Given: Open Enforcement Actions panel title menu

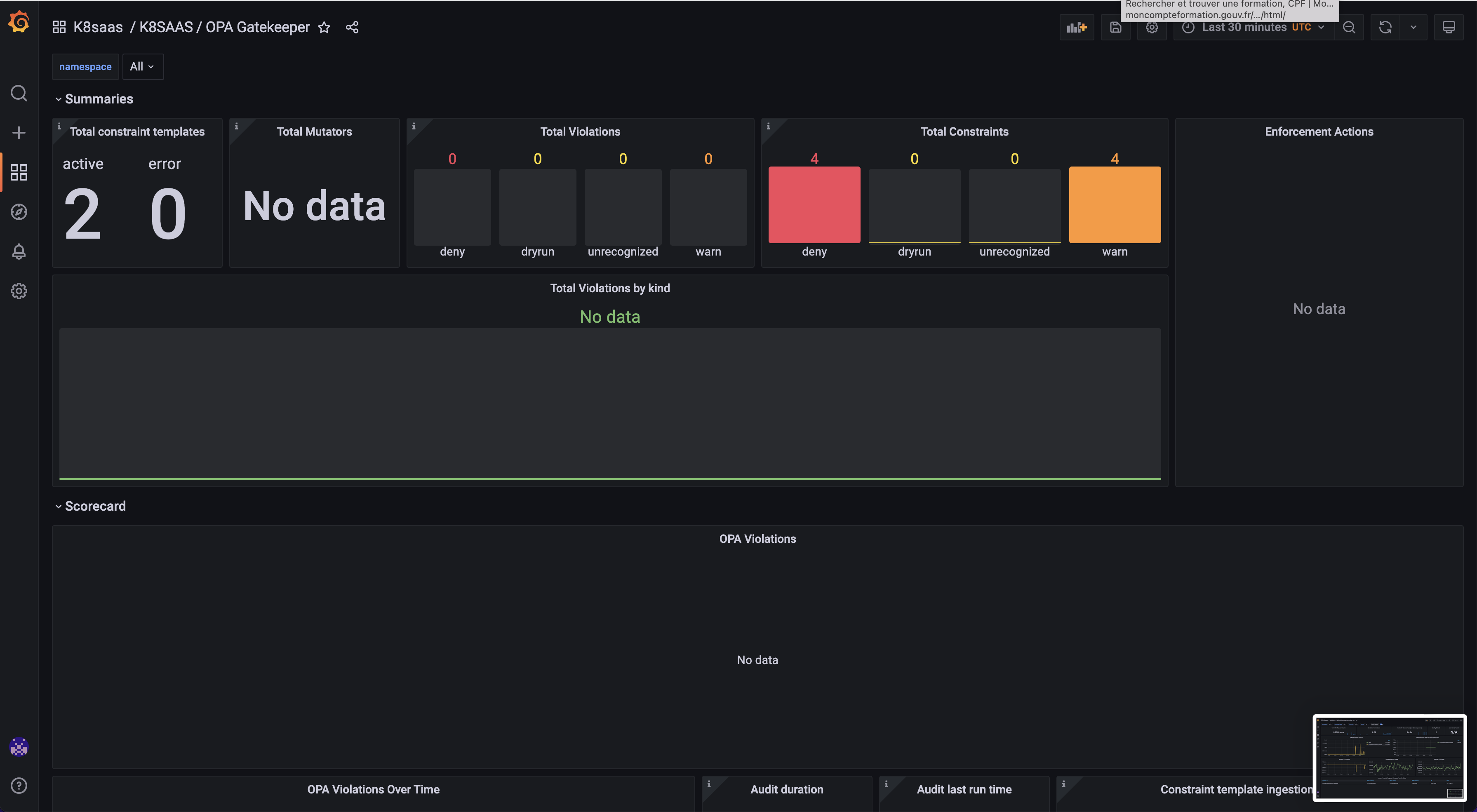Looking at the screenshot, I should [x=1319, y=131].
